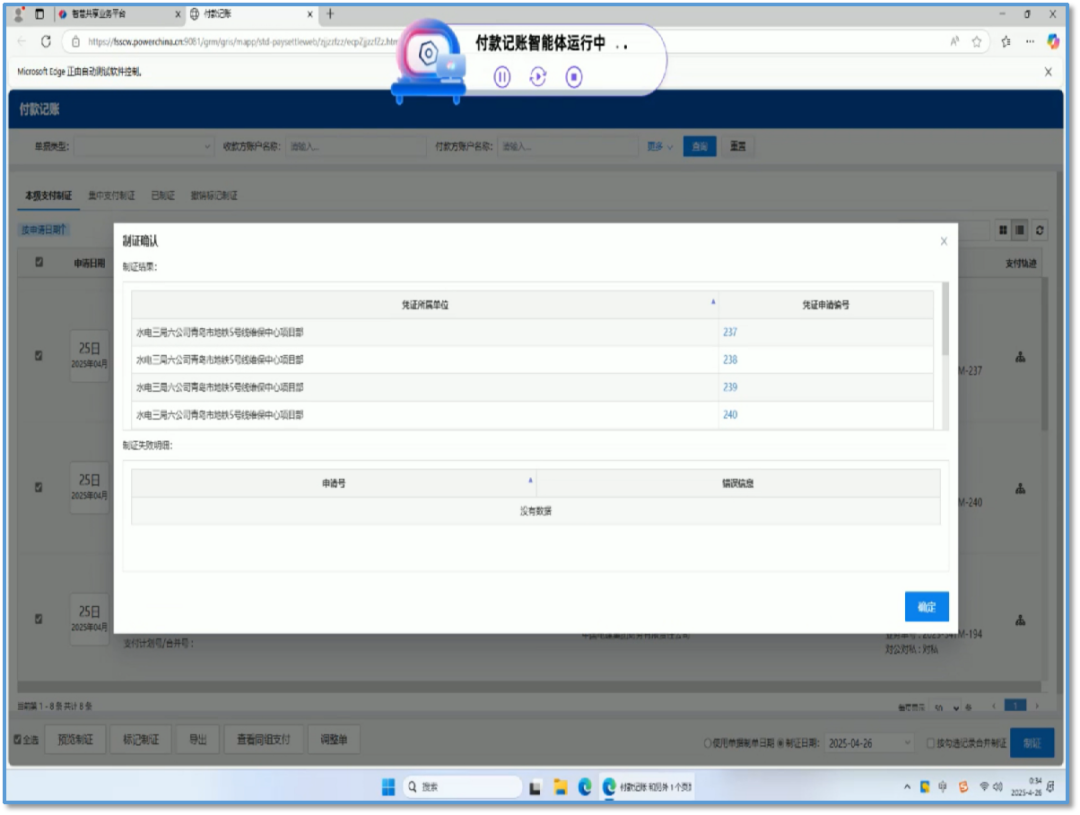Image resolution: width=1080 pixels, height=815 pixels.
Task: Open voucher number 239 link
Action: [x=730, y=387]
